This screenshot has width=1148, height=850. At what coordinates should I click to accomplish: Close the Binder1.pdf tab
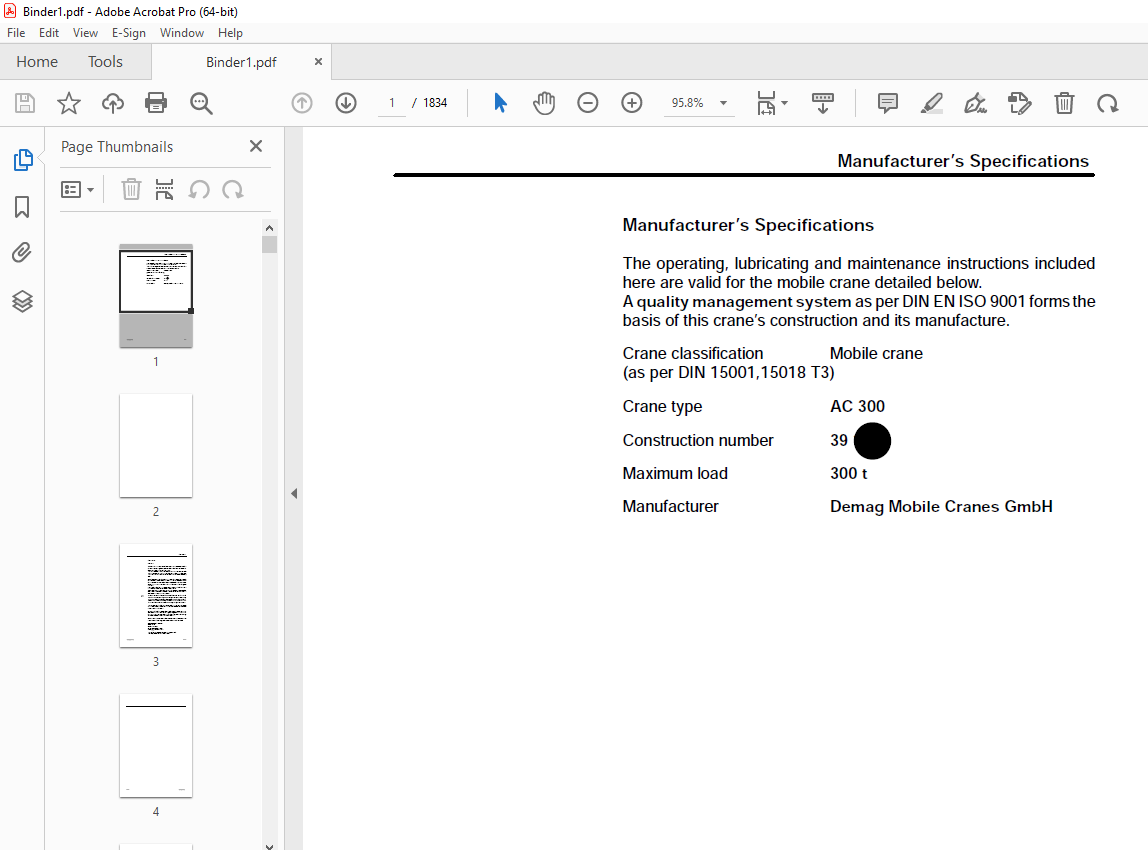(x=318, y=62)
